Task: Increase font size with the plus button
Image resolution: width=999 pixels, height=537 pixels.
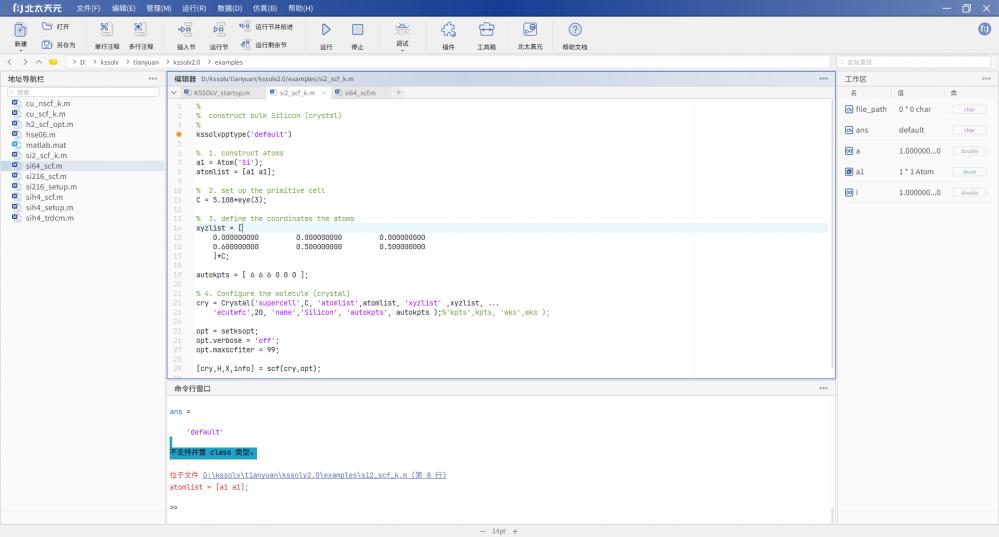Action: (x=515, y=531)
